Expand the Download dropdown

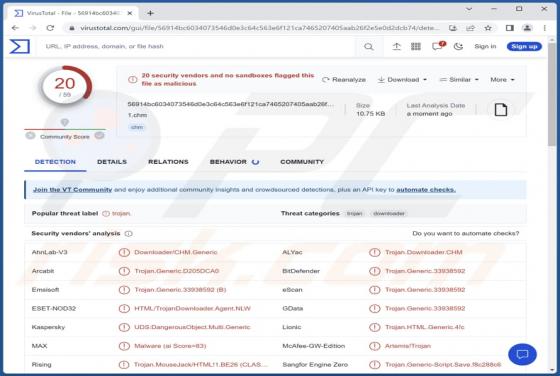coord(402,80)
